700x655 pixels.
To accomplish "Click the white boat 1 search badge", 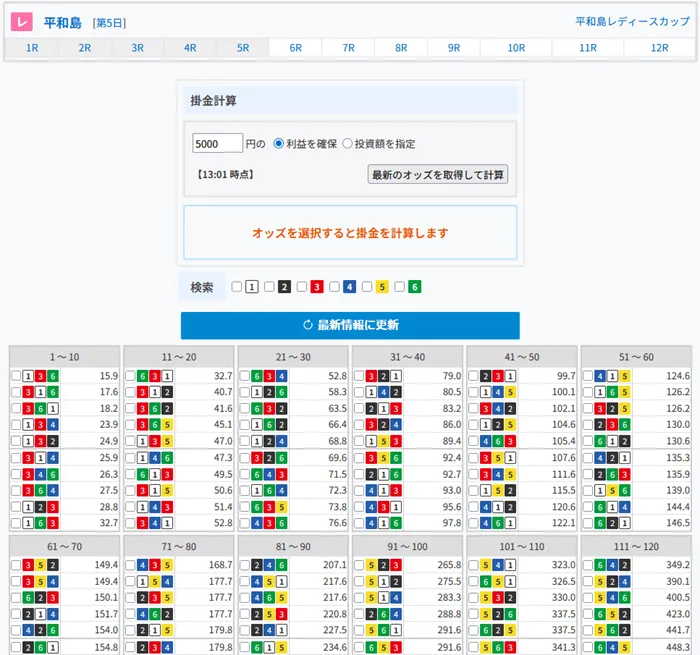I will pos(252,287).
